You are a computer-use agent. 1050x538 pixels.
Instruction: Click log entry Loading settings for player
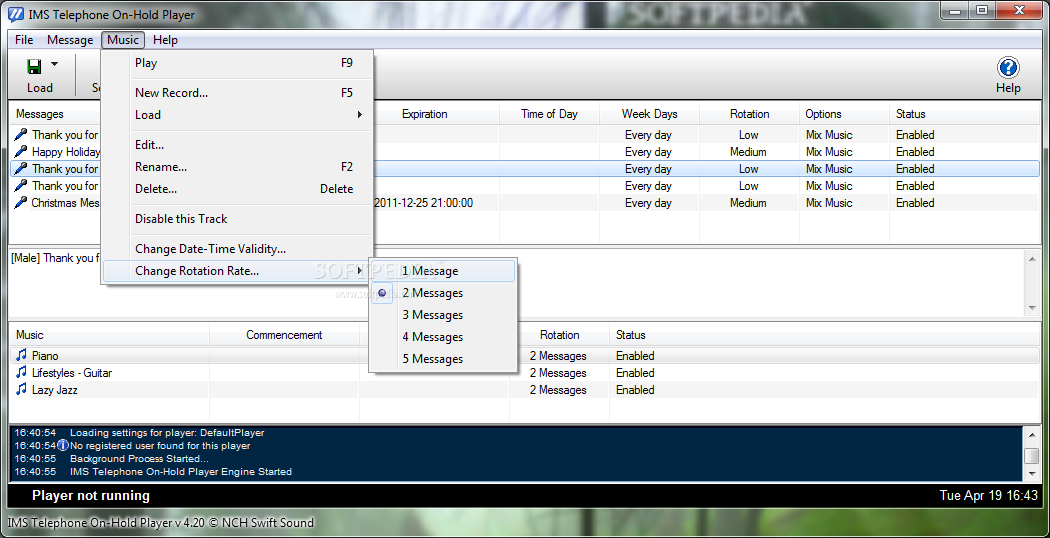167,433
